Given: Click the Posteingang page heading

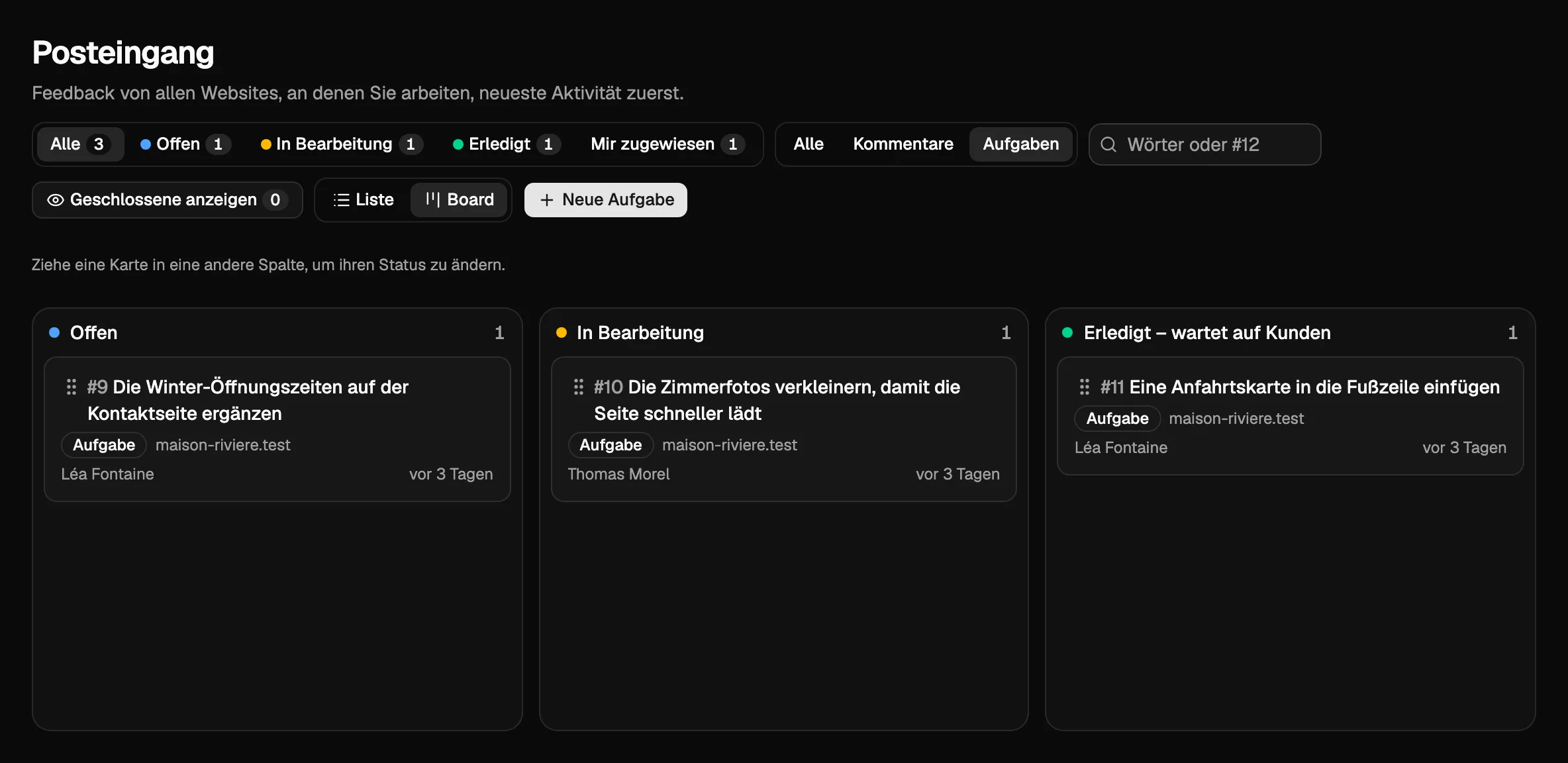Looking at the screenshot, I should click(x=123, y=53).
